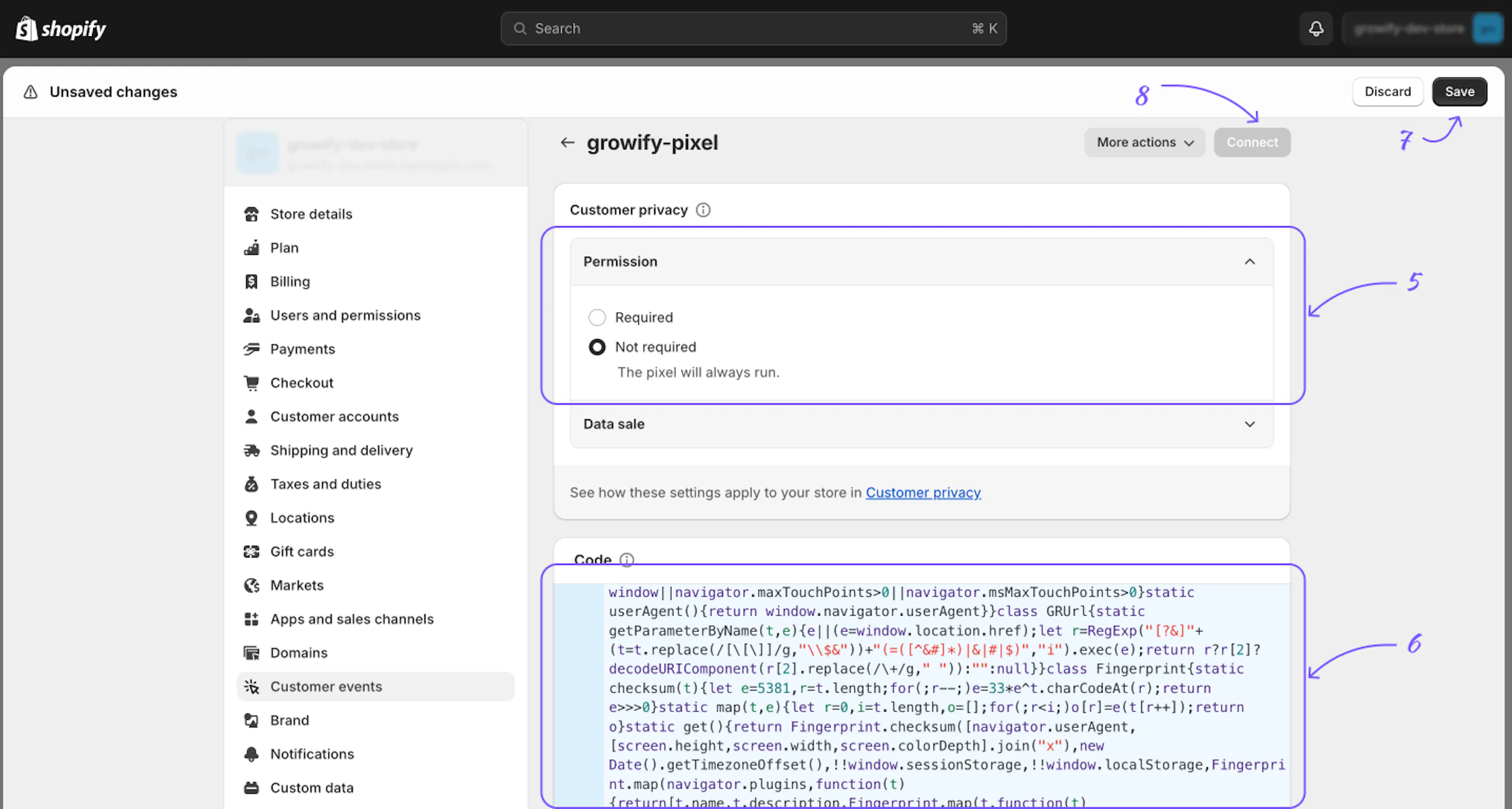Click the Shopify logo
The height and width of the screenshot is (809, 1512).
click(61, 29)
